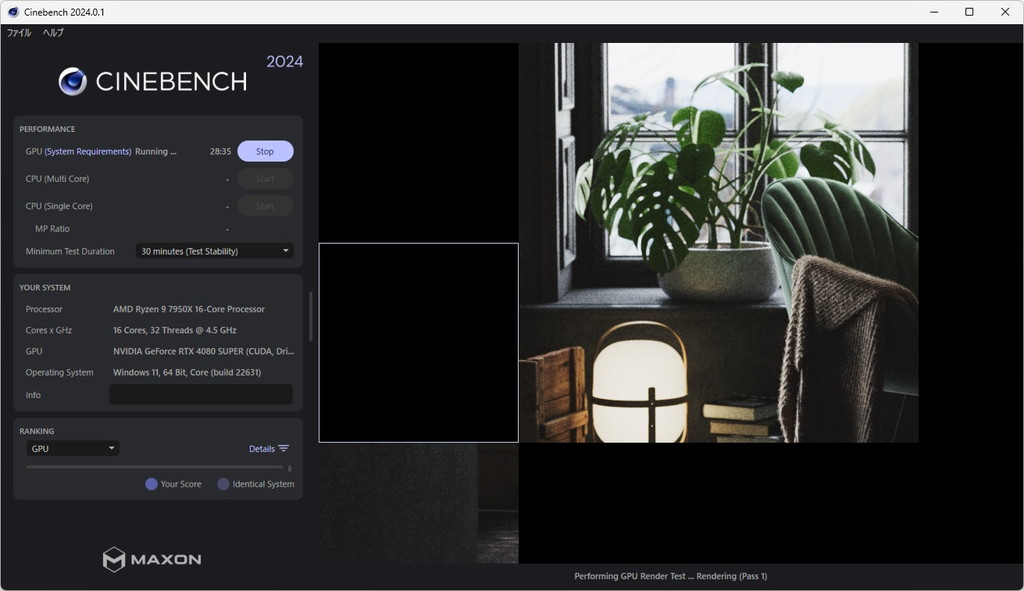This screenshot has width=1024, height=591.
Task: Expand the Minimum Test Duration dropdown
Action: coord(214,251)
